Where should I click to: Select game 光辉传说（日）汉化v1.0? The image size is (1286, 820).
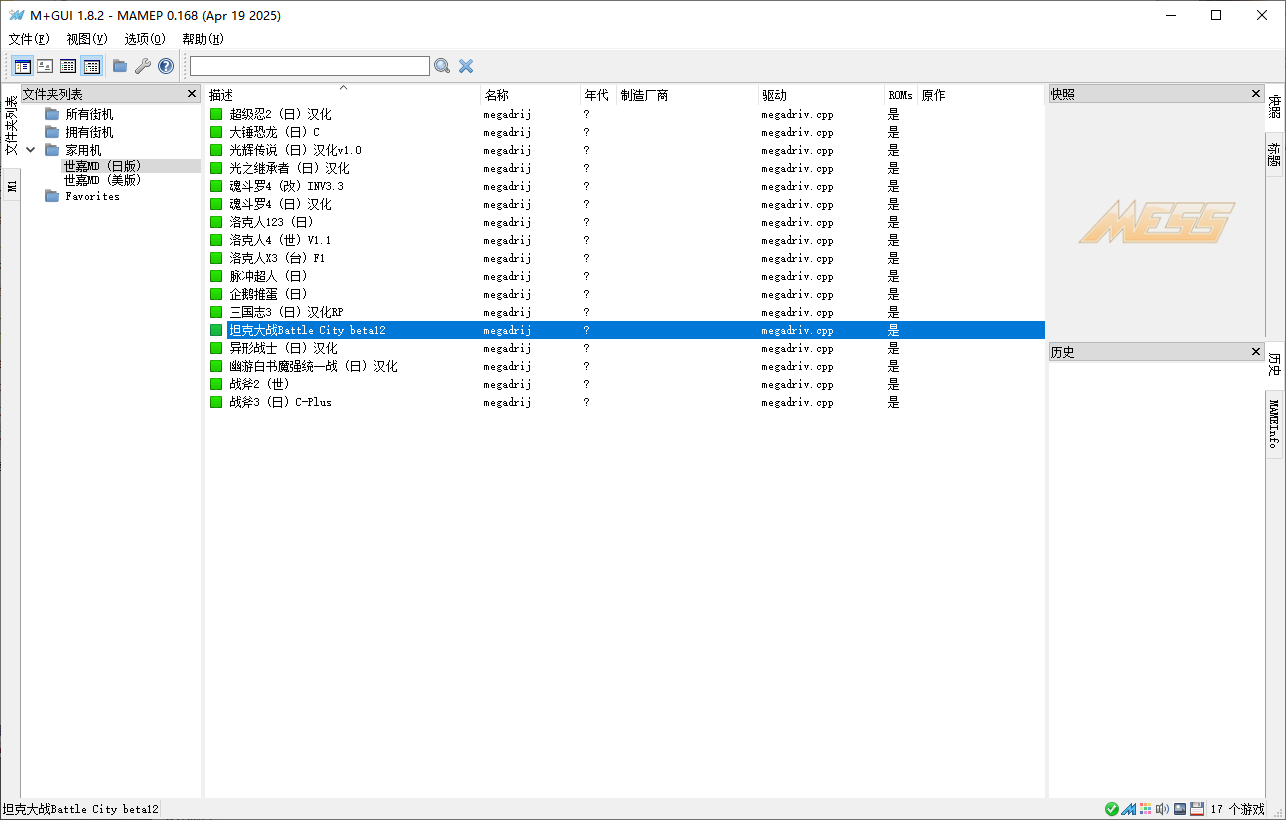pos(295,150)
